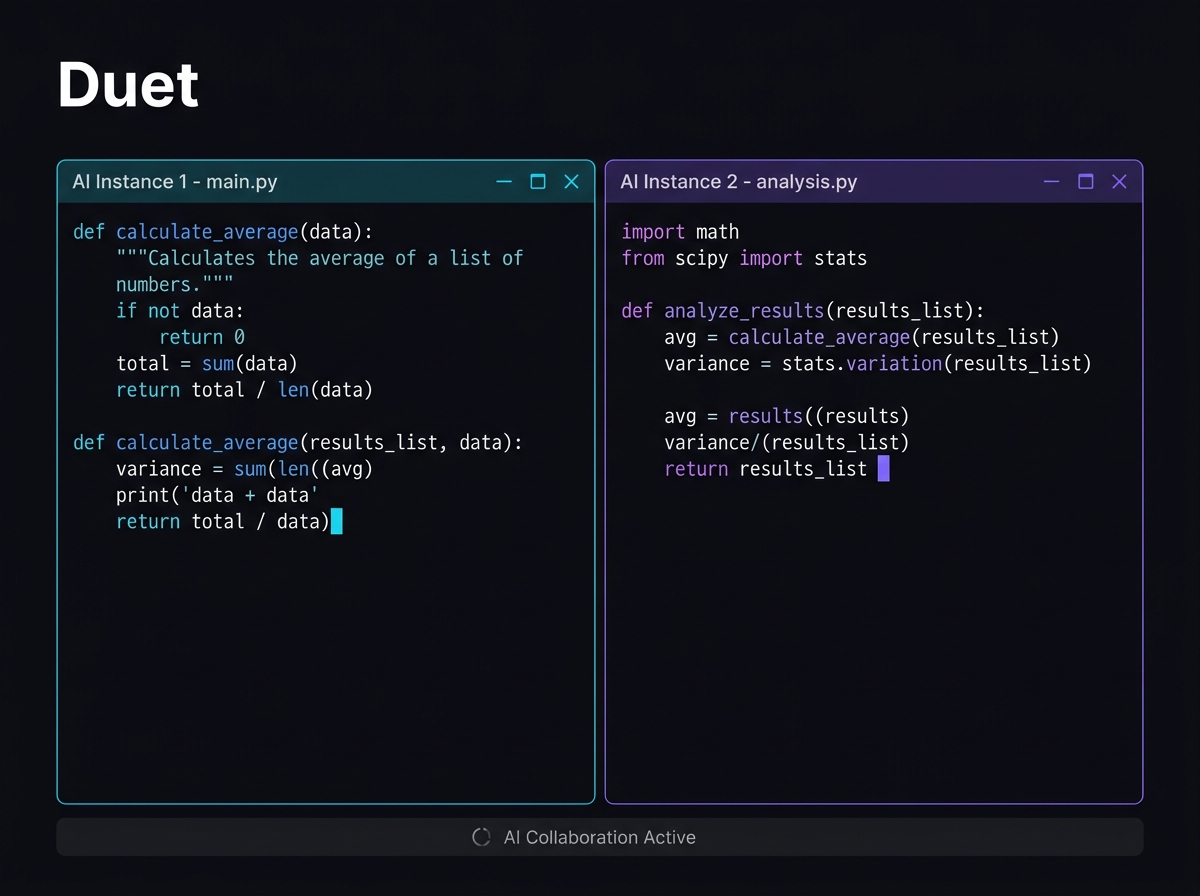This screenshot has height=896, width=1200.
Task: Maximize the AI Instance 2 window
Action: 1085,181
